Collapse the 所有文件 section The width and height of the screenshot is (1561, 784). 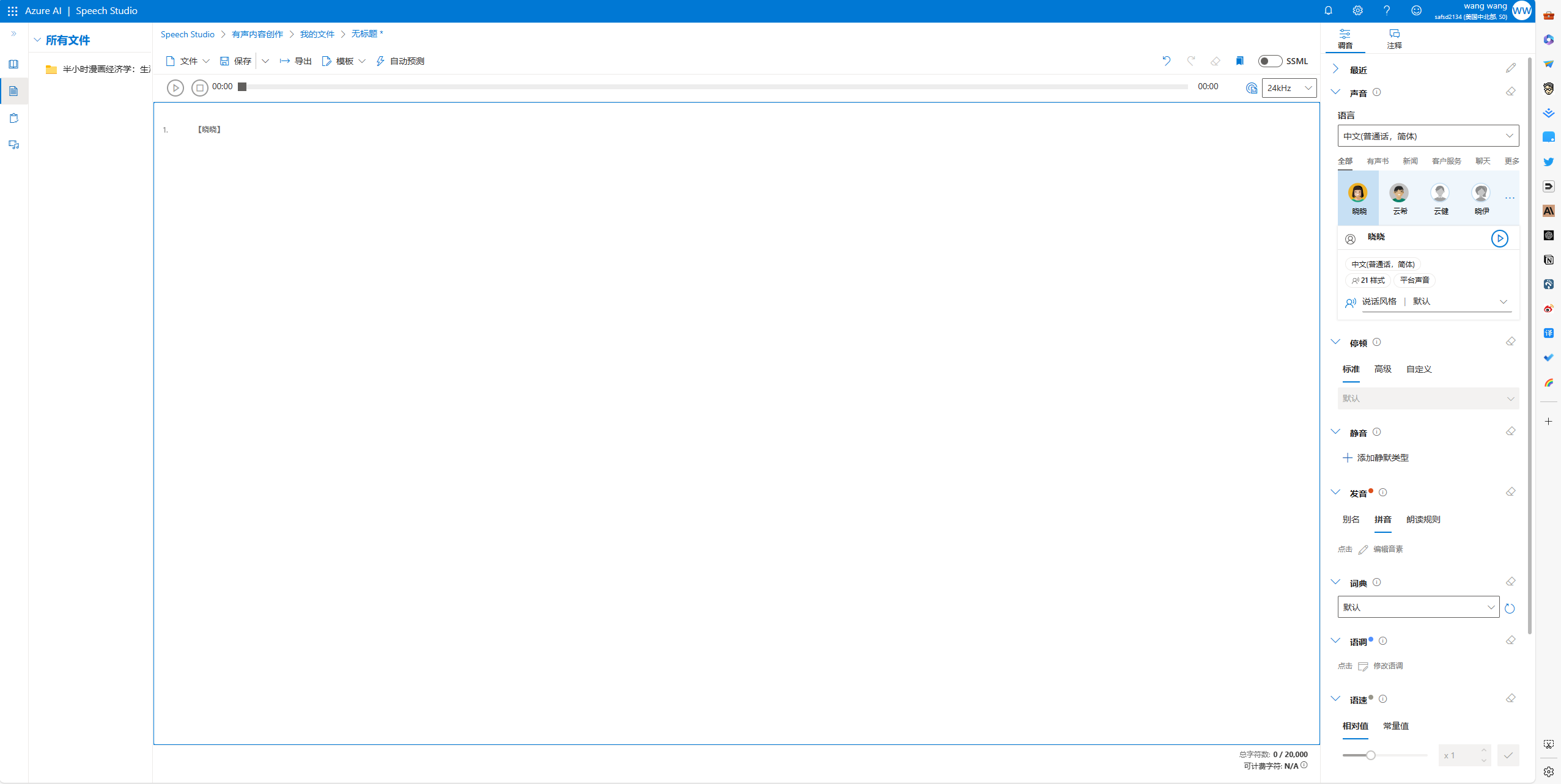point(38,40)
